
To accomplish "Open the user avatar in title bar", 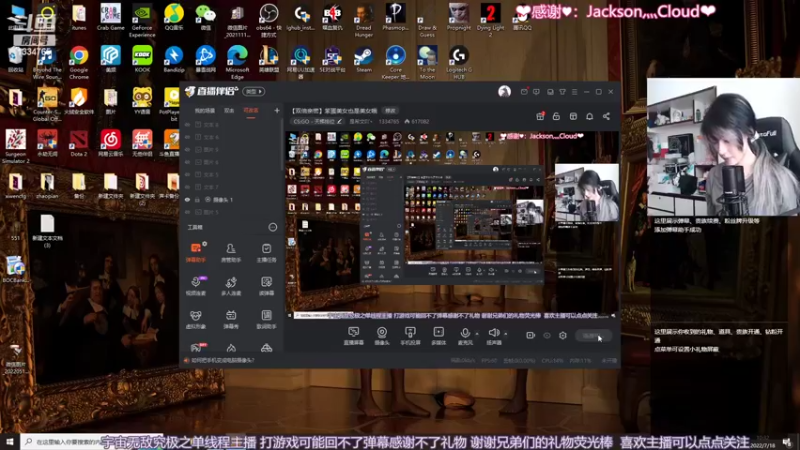I will [504, 91].
